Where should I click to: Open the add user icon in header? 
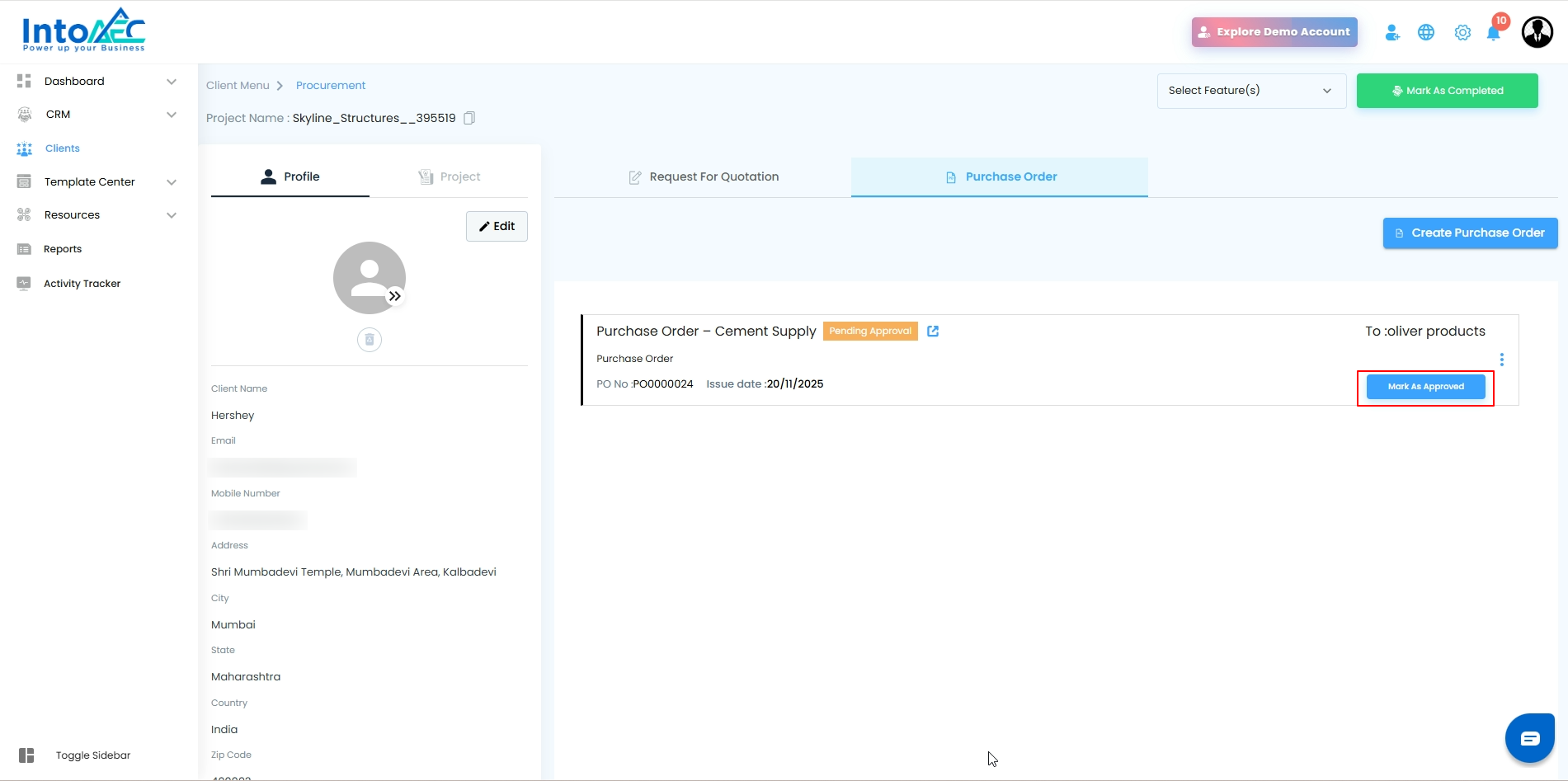(1392, 32)
